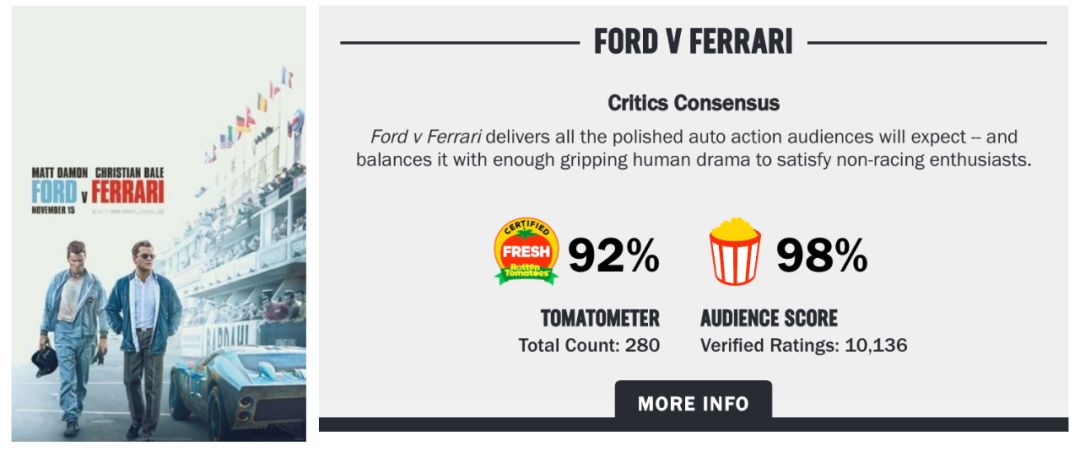This screenshot has height=457, width=1080.
Task: Click the November 15 release date
Action: click(x=54, y=210)
